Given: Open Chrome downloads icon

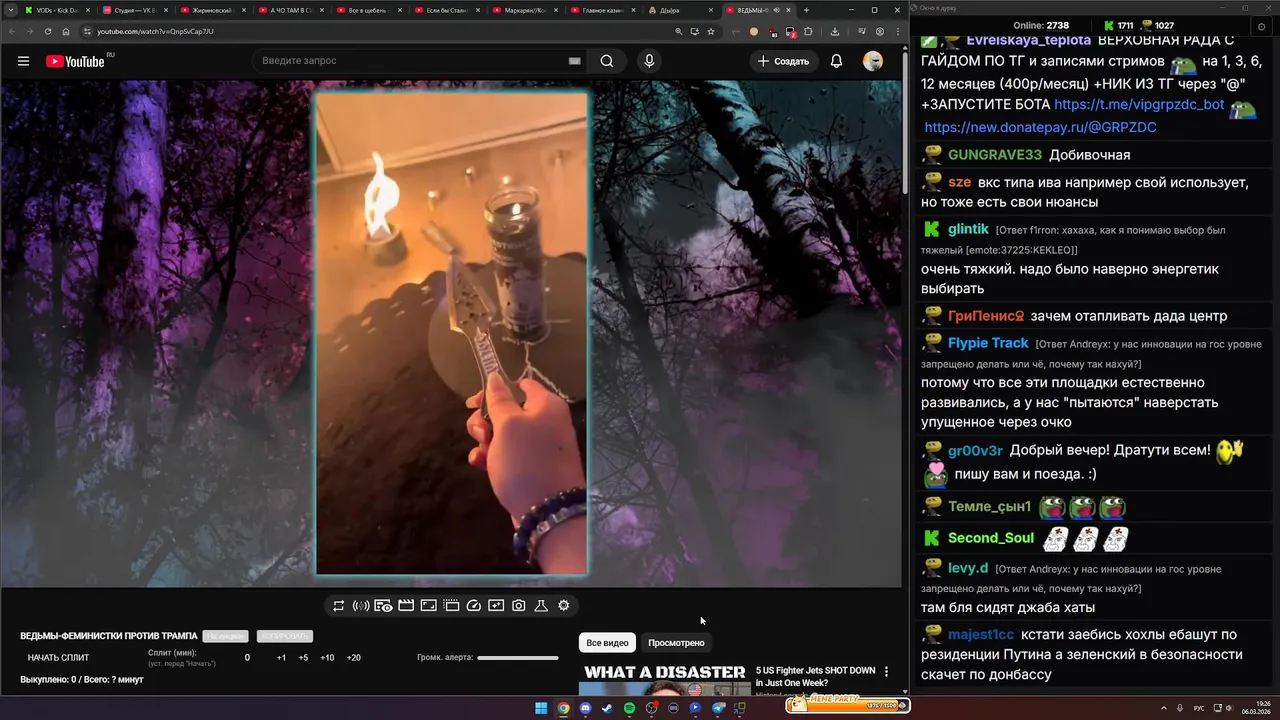Looking at the screenshot, I should tap(835, 31).
